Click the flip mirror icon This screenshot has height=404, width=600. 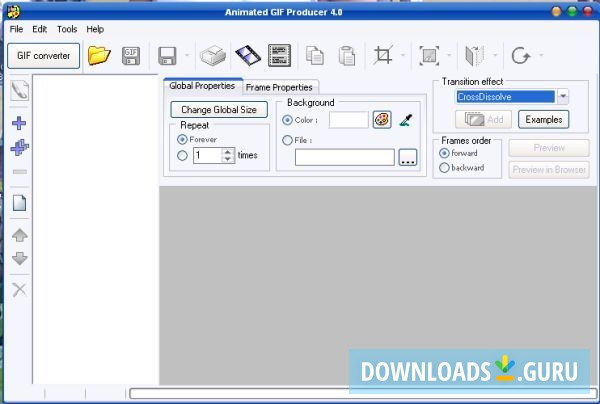pyautogui.click(x=474, y=56)
